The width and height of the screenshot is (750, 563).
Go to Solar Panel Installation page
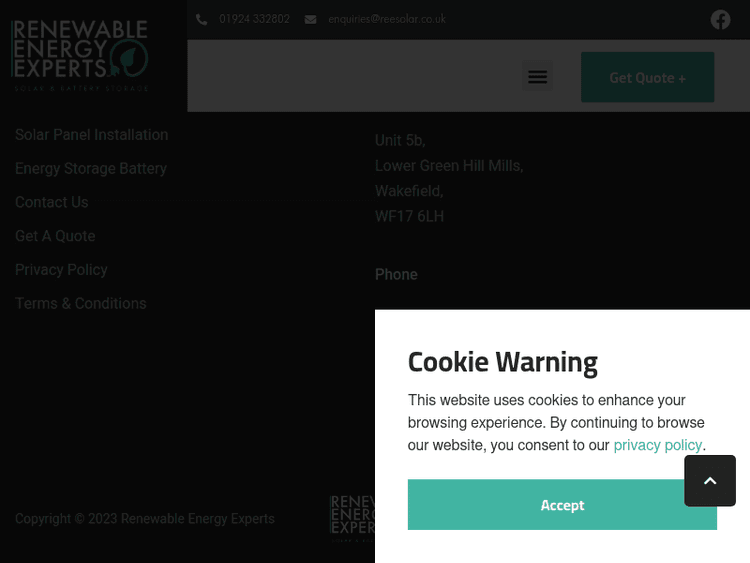[x=91, y=135]
